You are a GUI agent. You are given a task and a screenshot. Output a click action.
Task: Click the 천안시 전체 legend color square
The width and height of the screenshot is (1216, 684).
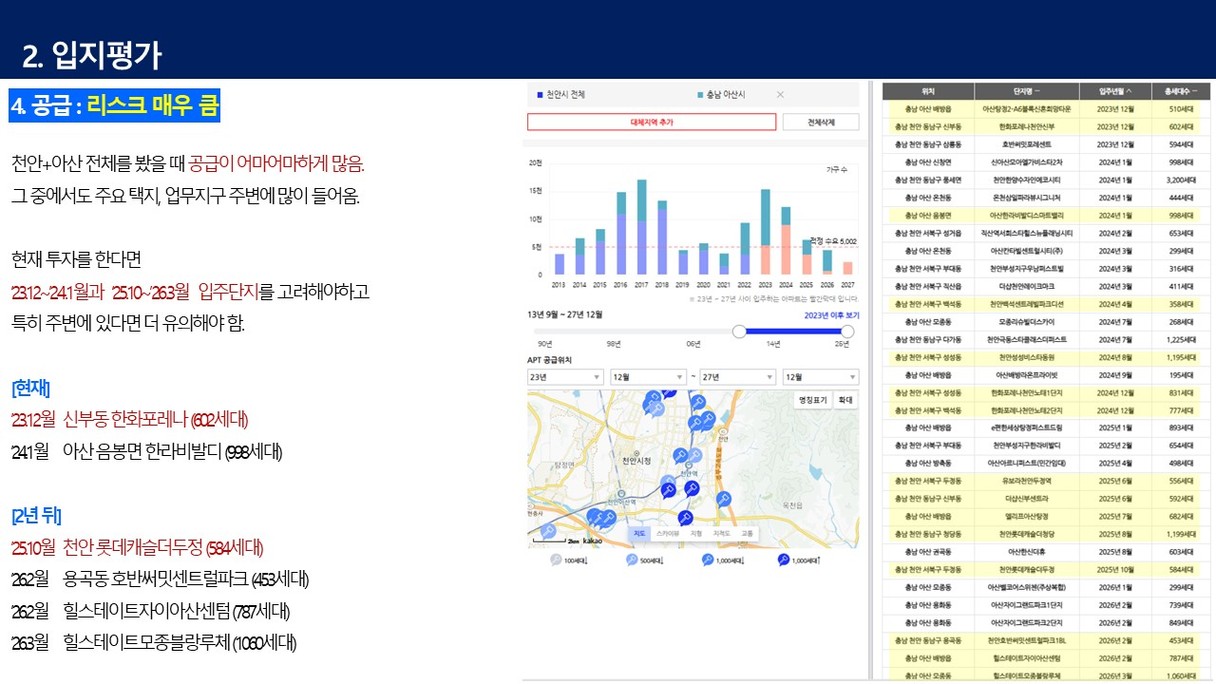[x=540, y=95]
